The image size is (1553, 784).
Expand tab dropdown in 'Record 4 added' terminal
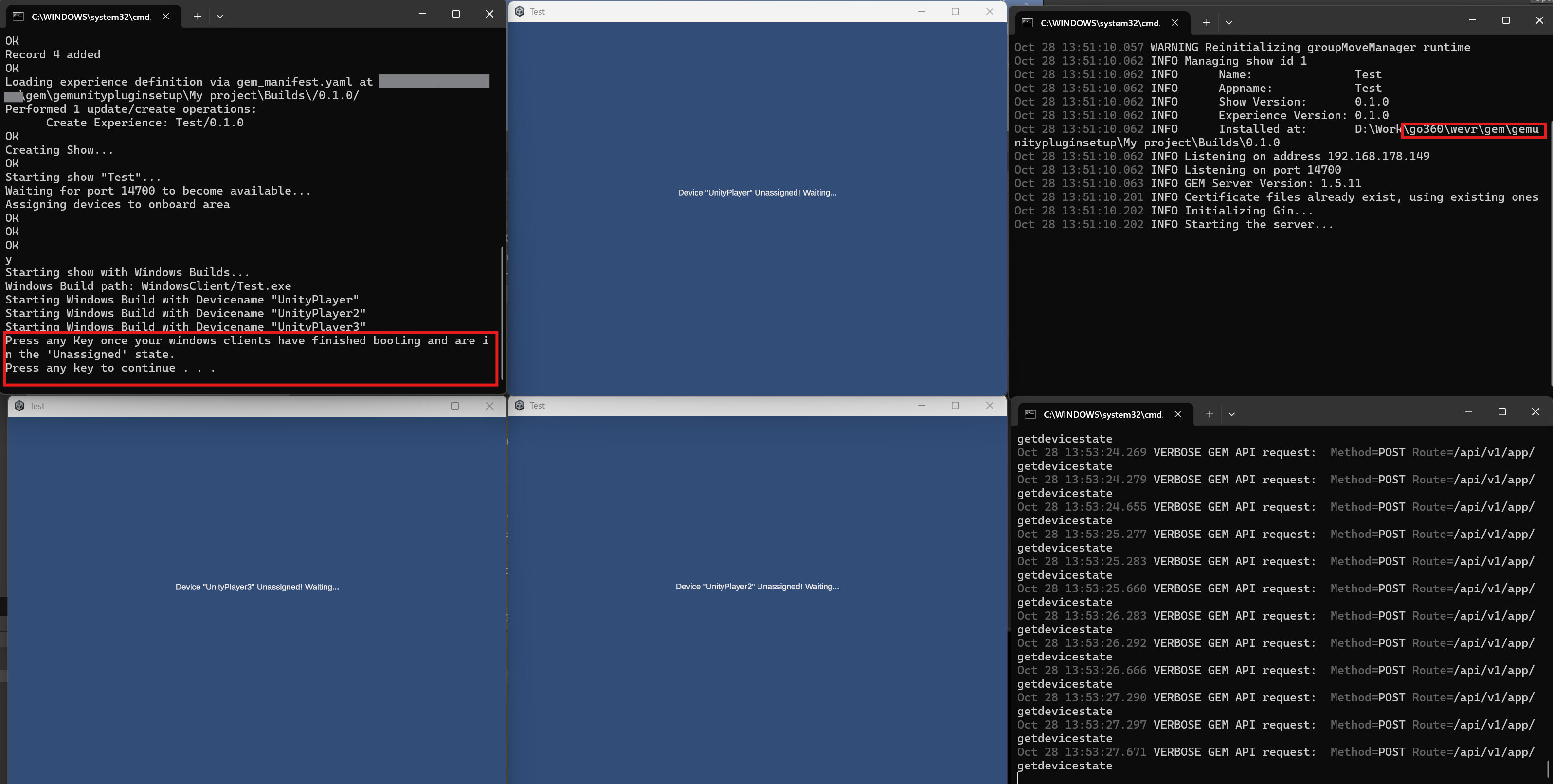click(x=220, y=16)
